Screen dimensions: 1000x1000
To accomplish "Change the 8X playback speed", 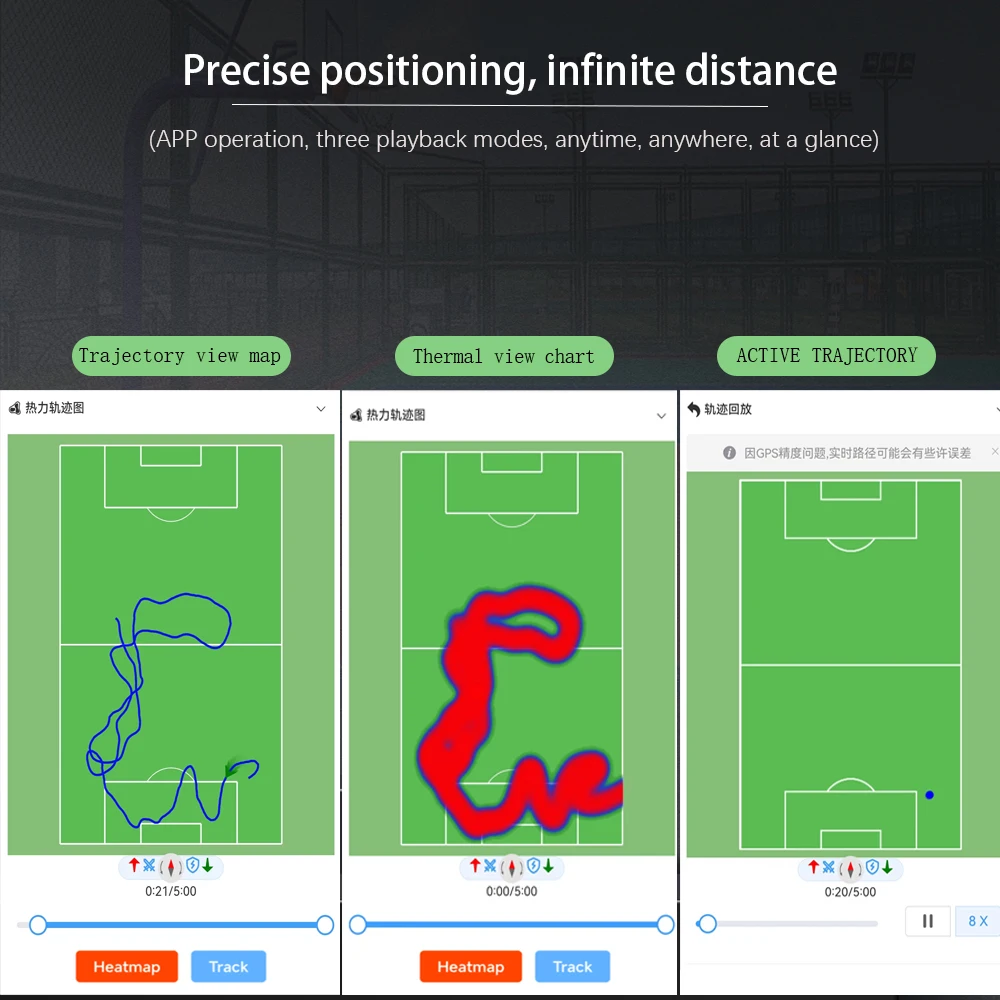I will click(x=977, y=921).
